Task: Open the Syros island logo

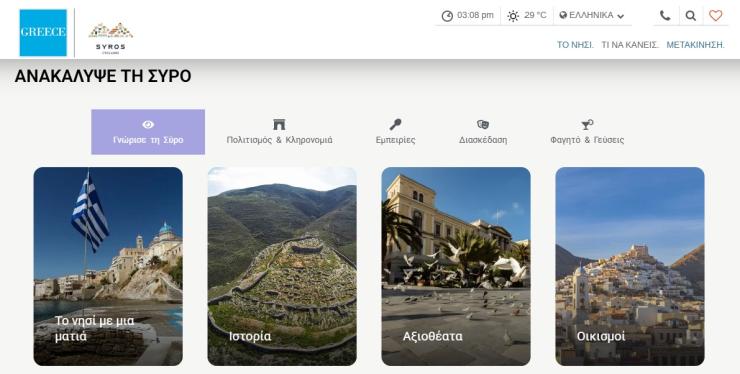Action: click(x=110, y=38)
